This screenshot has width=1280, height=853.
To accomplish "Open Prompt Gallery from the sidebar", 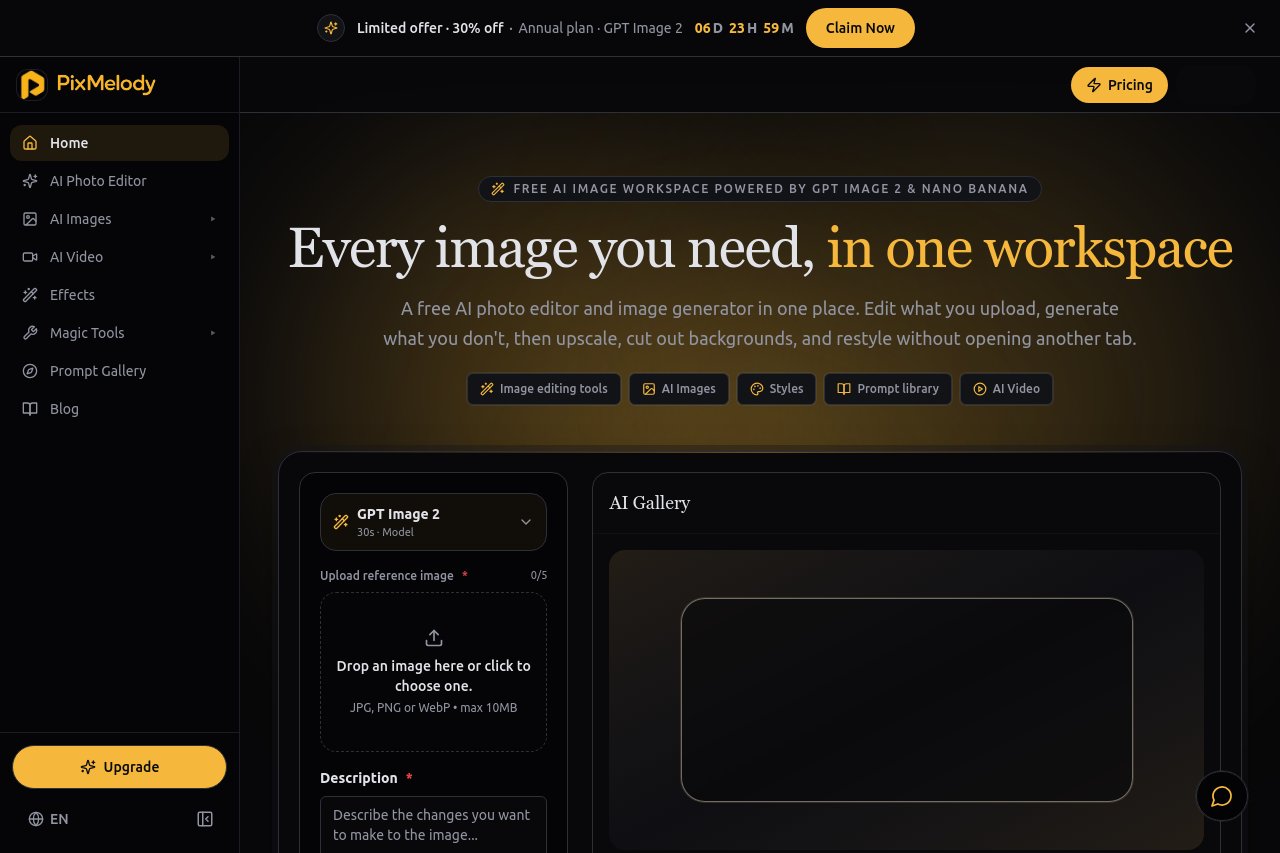I will 119,371.
